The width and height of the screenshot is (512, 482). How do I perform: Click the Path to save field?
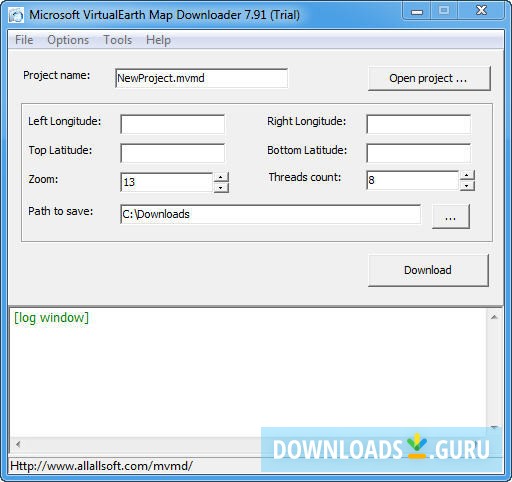(270, 214)
